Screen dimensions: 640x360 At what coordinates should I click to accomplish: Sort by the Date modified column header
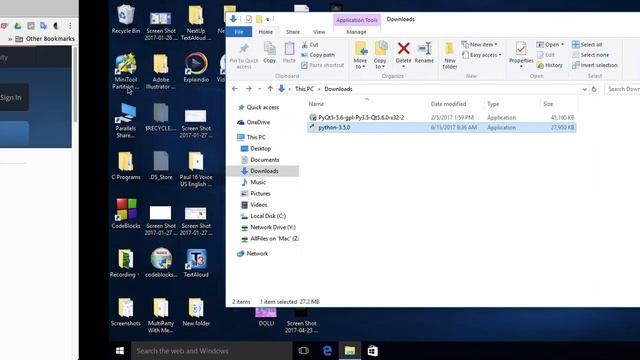pos(448,104)
